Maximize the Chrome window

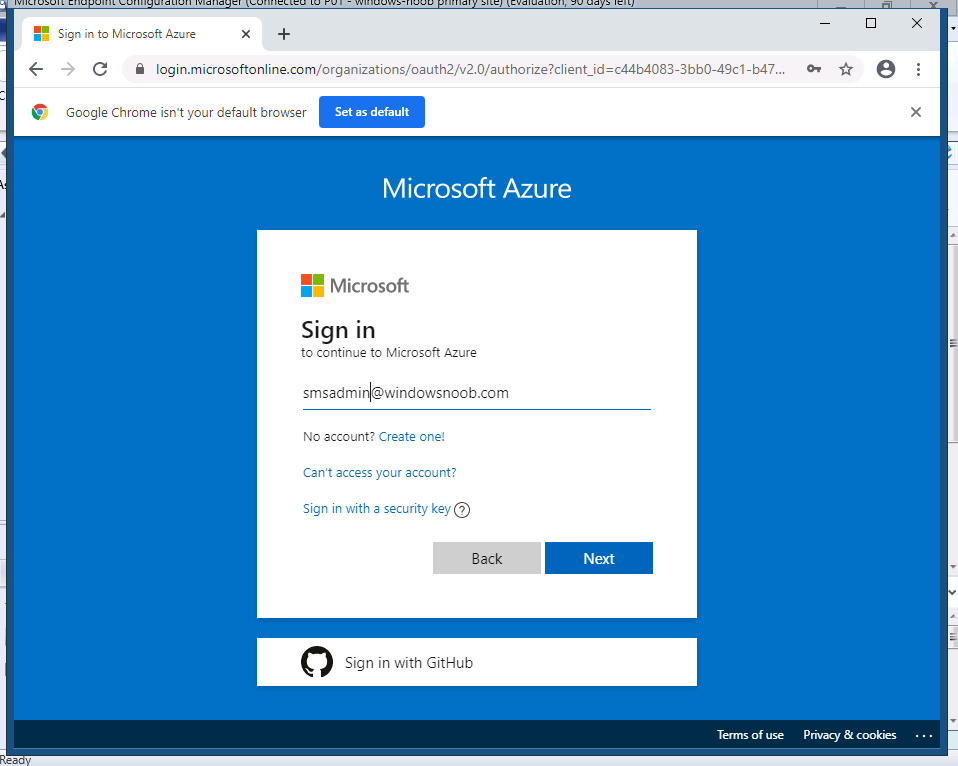871,23
